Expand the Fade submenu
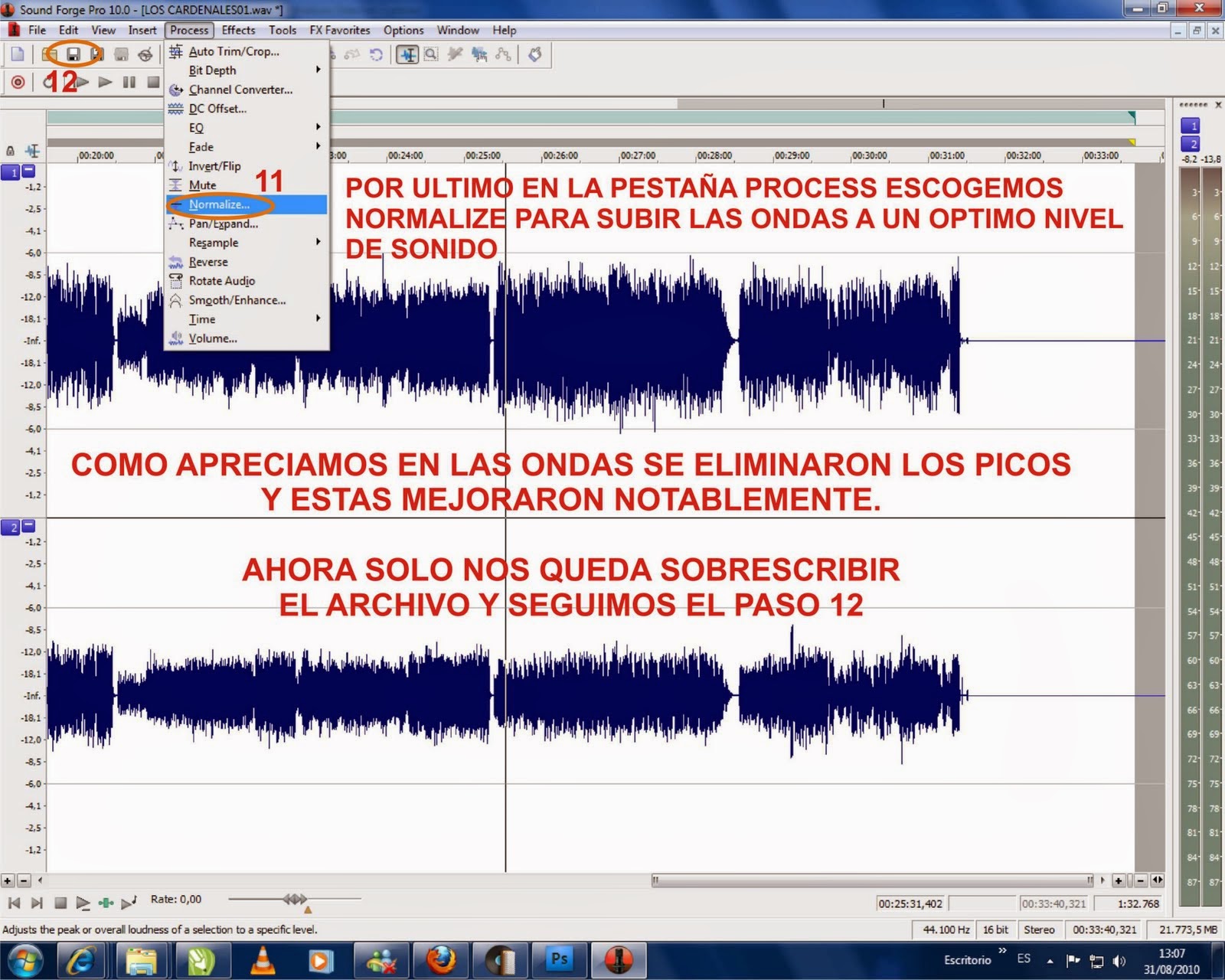Screen dimensions: 1225x980 coord(247,147)
